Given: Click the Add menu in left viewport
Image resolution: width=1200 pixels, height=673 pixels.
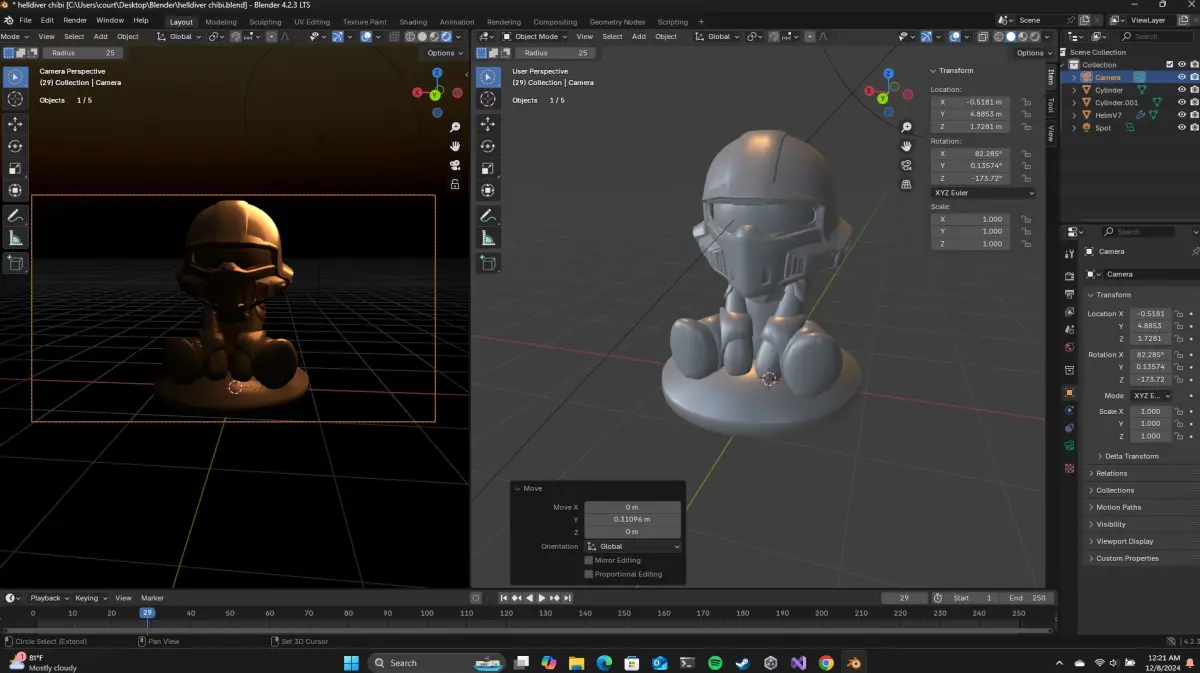Looking at the screenshot, I should [x=100, y=36].
